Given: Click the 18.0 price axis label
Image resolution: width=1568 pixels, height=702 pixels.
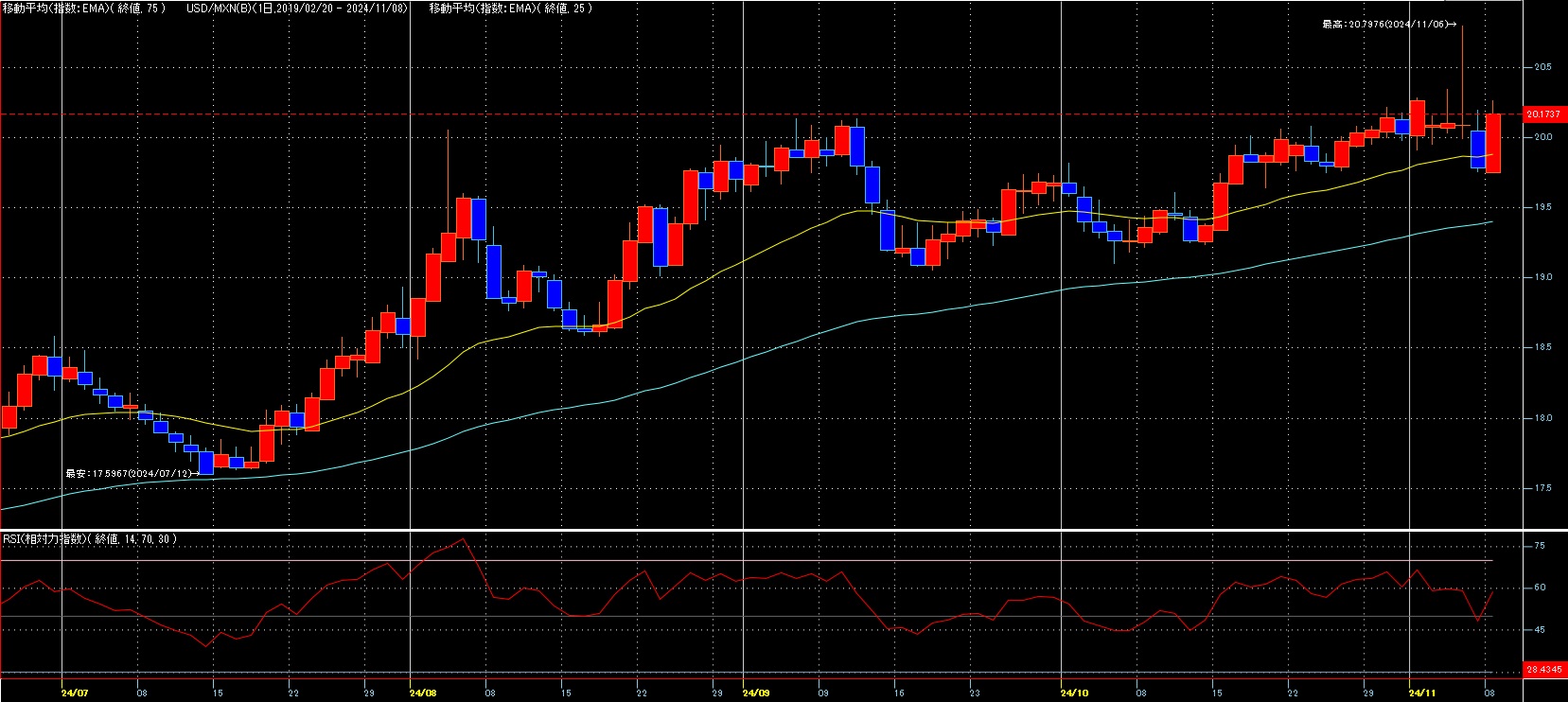Looking at the screenshot, I should [1543, 418].
